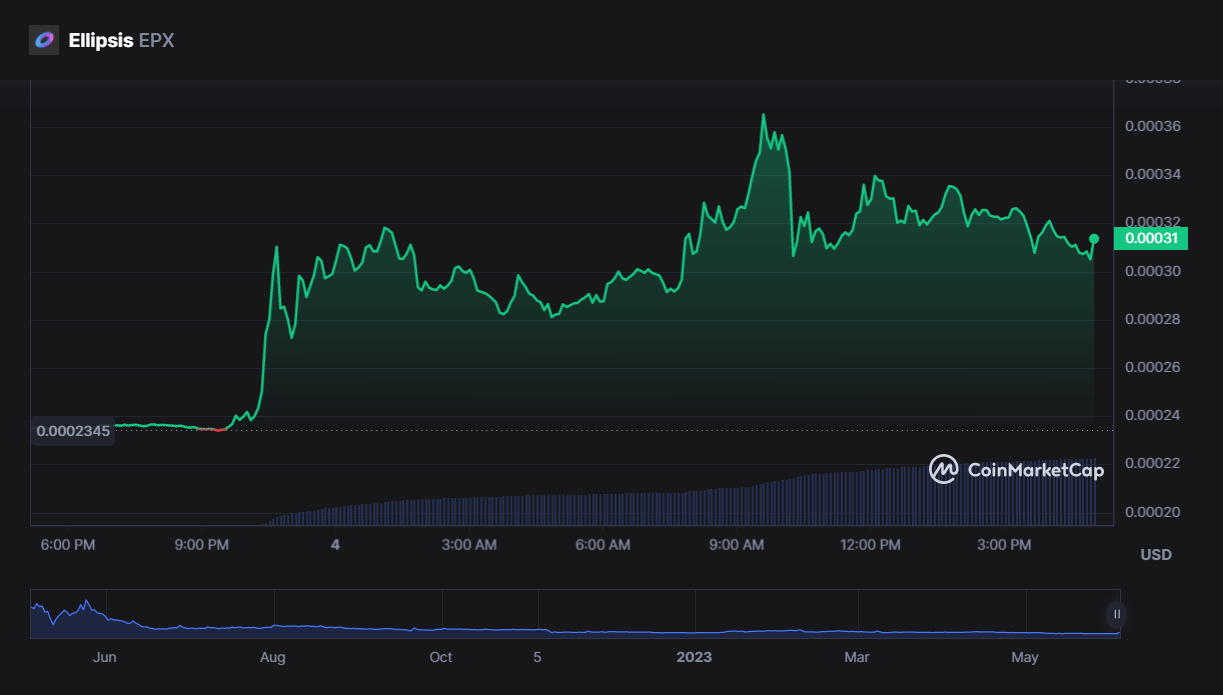Image resolution: width=1223 pixels, height=695 pixels.
Task: Click the 0.00032 price axis label
Action: click(1153, 221)
